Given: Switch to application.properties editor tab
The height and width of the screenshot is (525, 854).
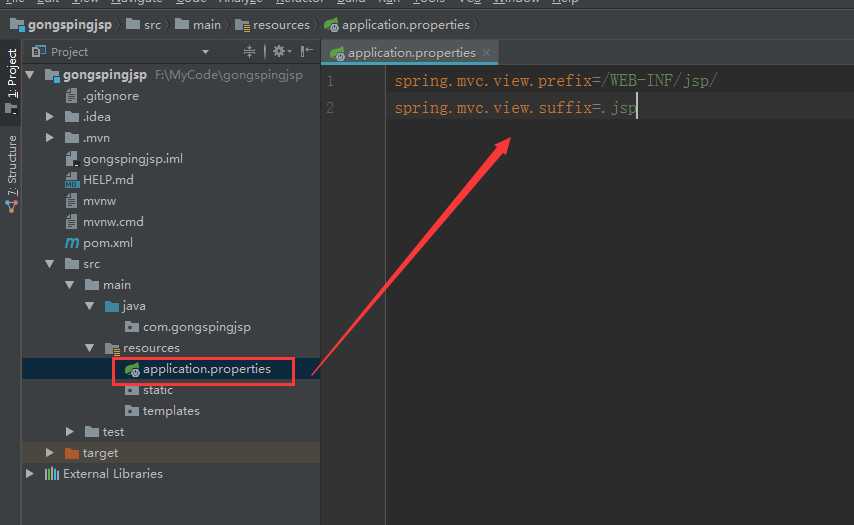Looking at the screenshot, I should pos(409,53).
